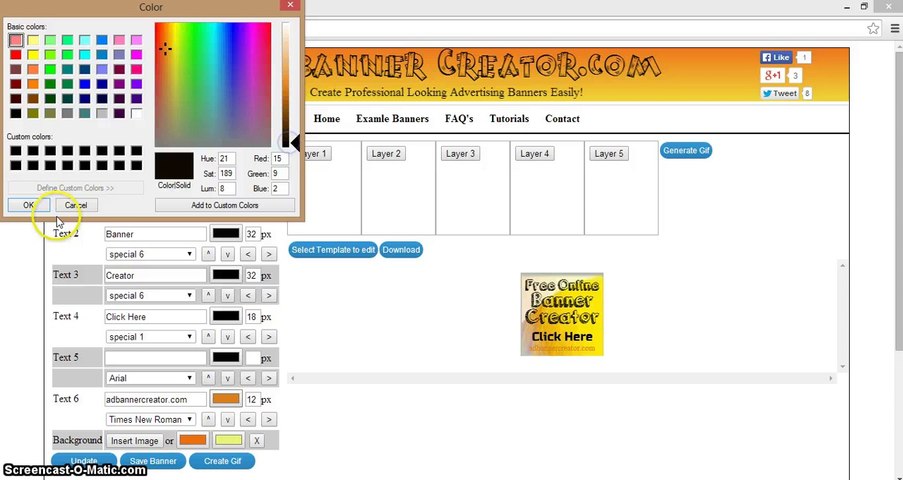Screen dimensions: 903x480
Task: Click the Google +1 button
Action: click(772, 75)
